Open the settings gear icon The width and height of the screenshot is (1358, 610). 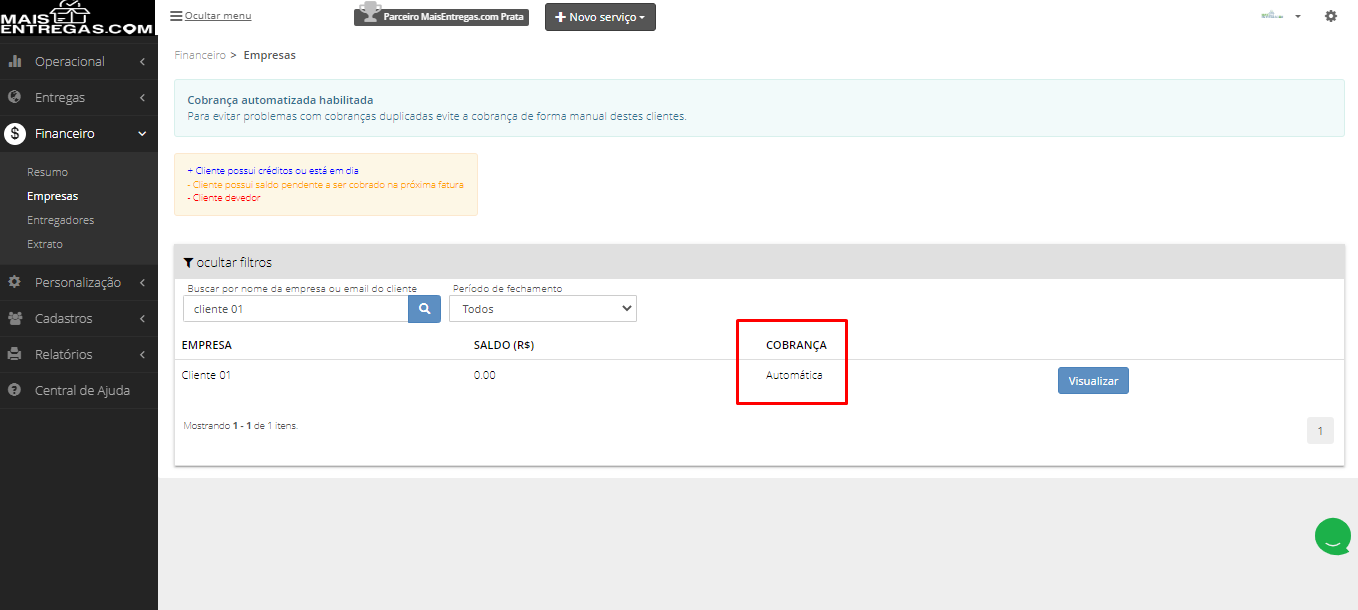(x=1330, y=16)
